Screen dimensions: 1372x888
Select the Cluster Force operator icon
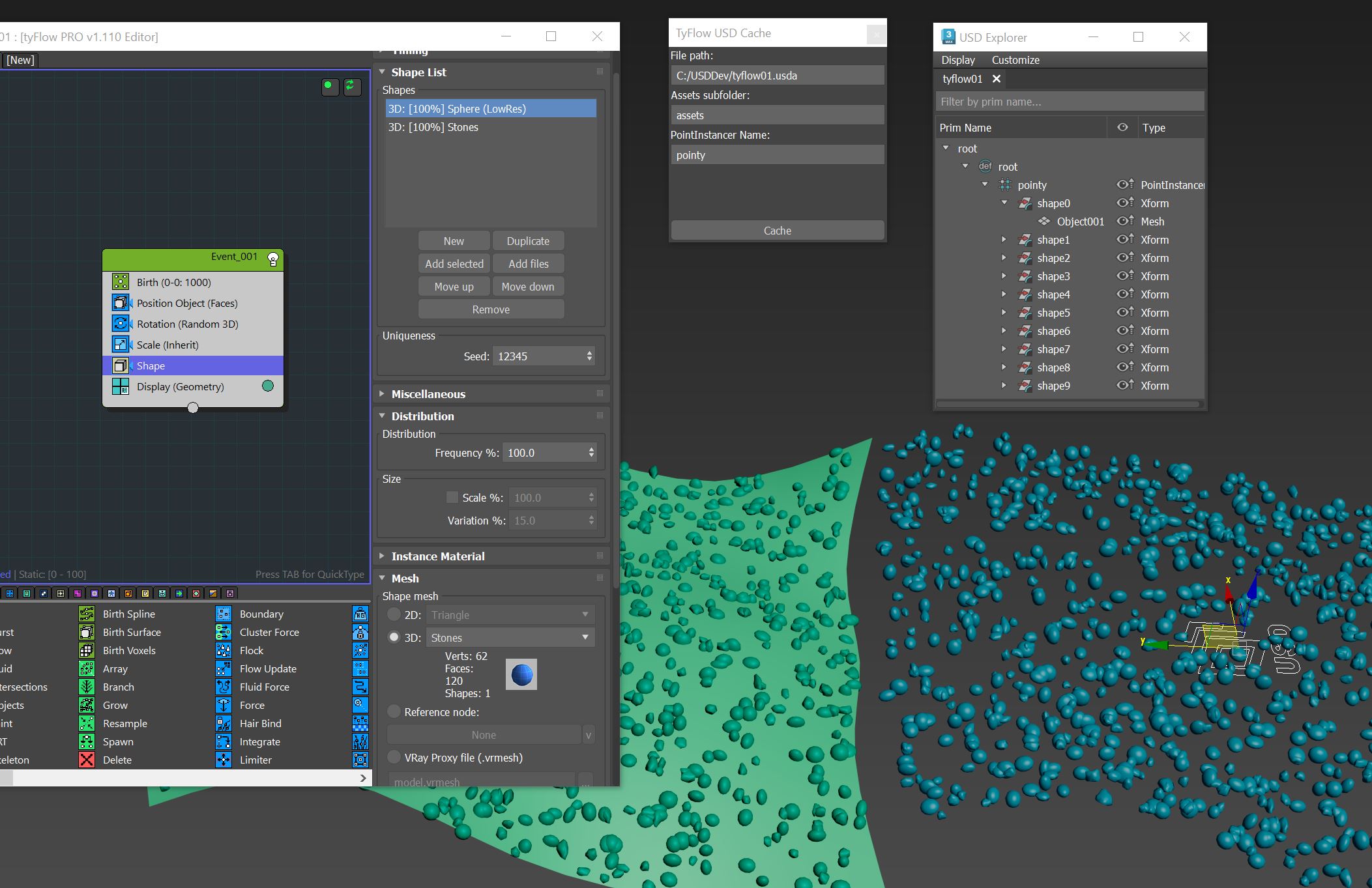click(x=224, y=632)
